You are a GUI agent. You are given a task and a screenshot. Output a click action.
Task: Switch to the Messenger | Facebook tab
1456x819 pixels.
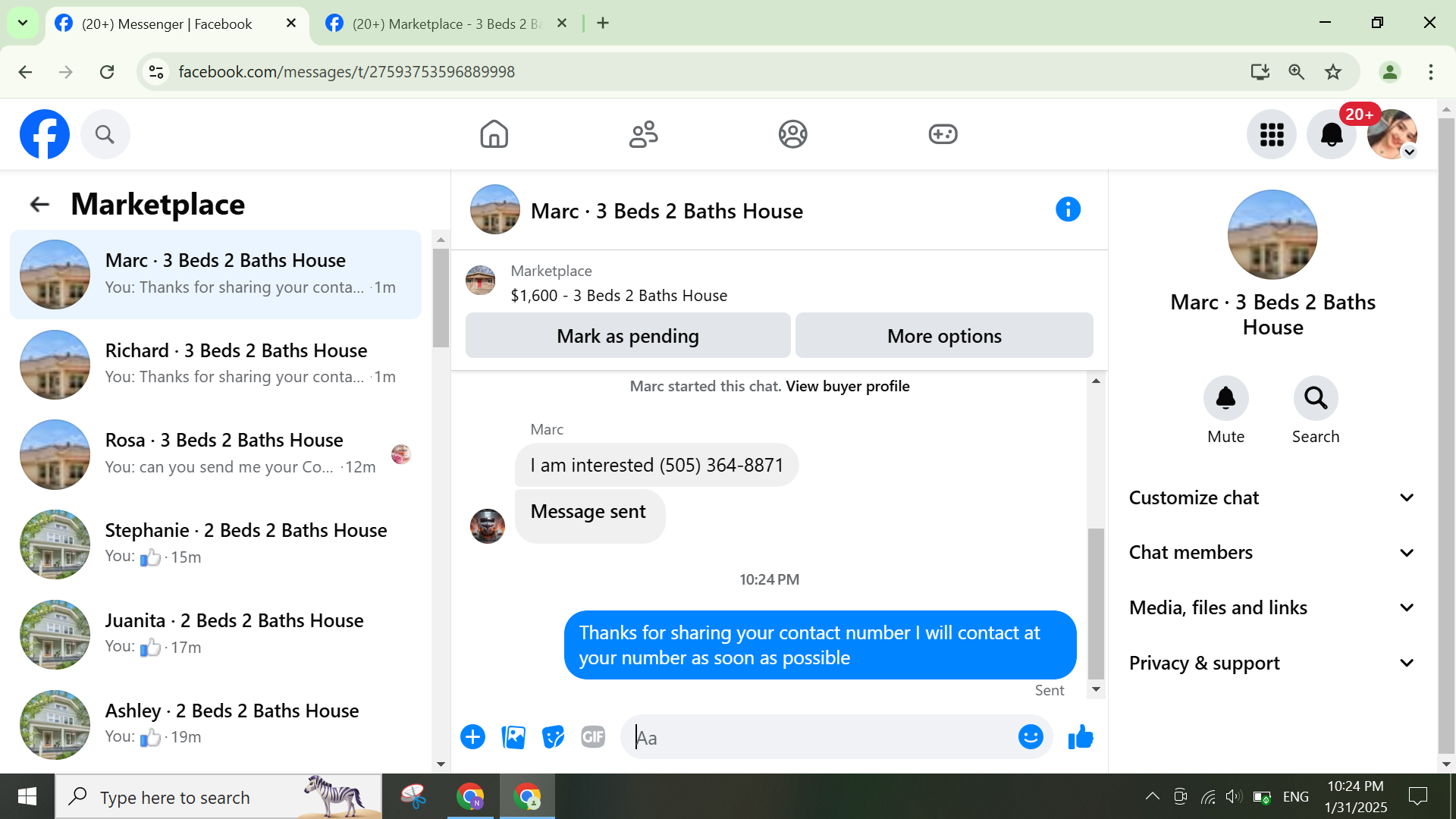[166, 24]
